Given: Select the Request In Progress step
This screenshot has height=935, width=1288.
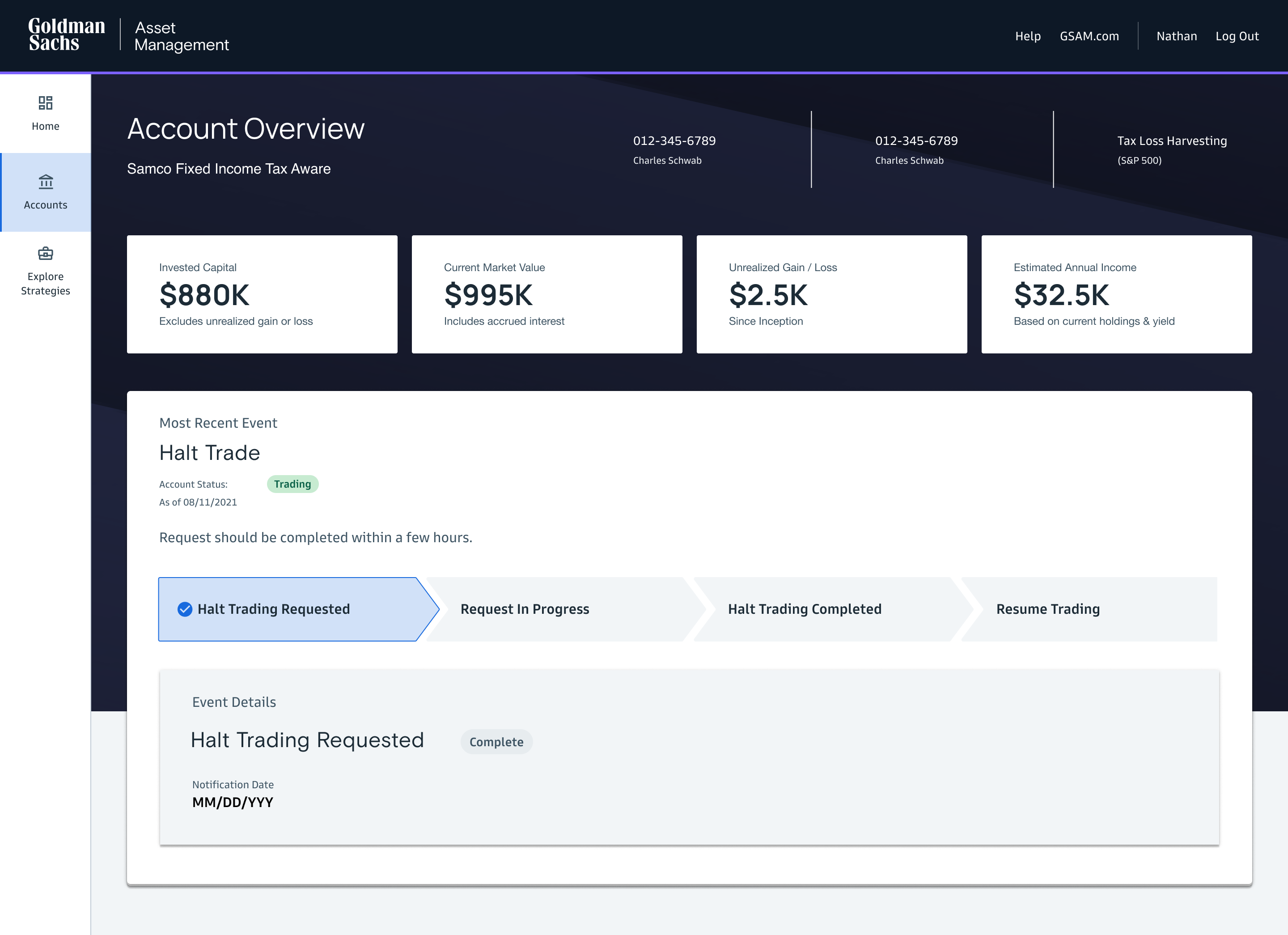Looking at the screenshot, I should tap(566, 609).
